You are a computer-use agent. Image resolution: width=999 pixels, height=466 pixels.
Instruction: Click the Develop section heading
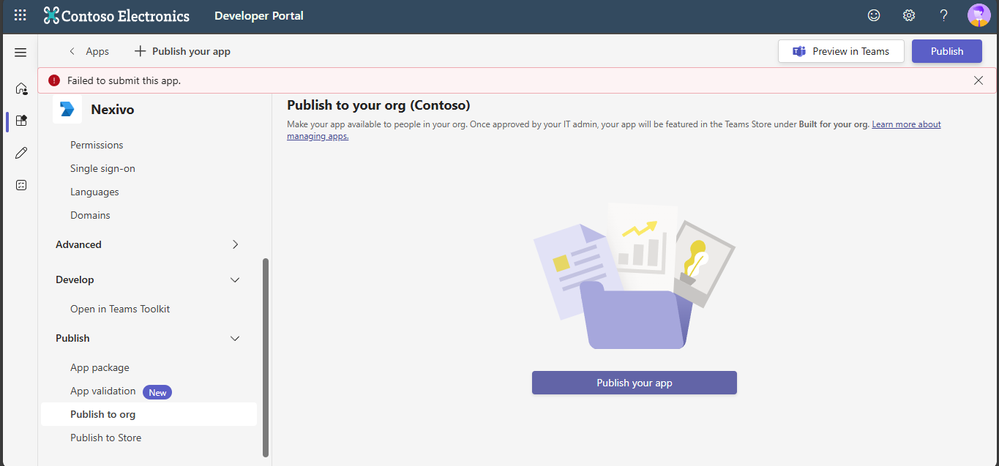click(75, 280)
